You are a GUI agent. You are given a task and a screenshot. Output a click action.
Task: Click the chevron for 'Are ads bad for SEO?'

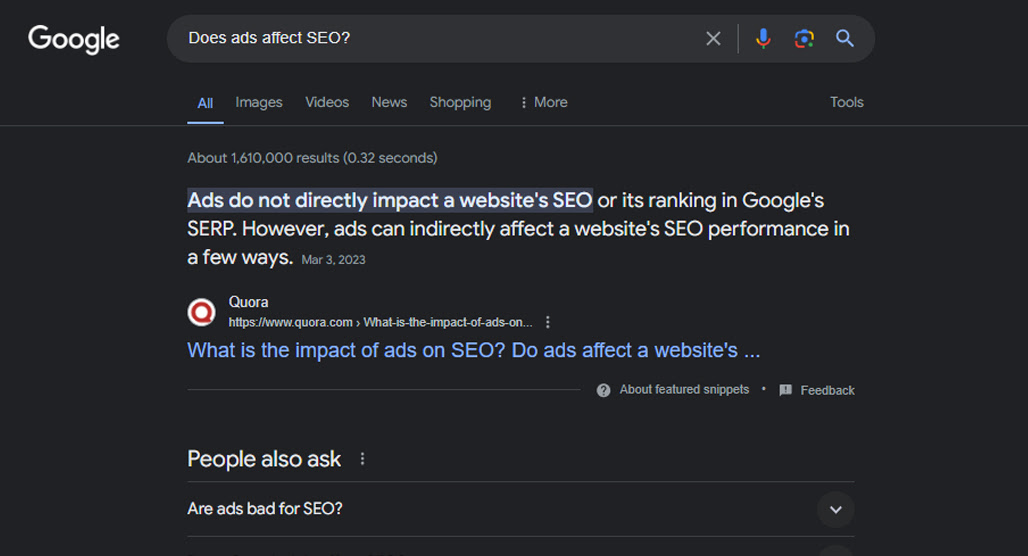coord(835,509)
